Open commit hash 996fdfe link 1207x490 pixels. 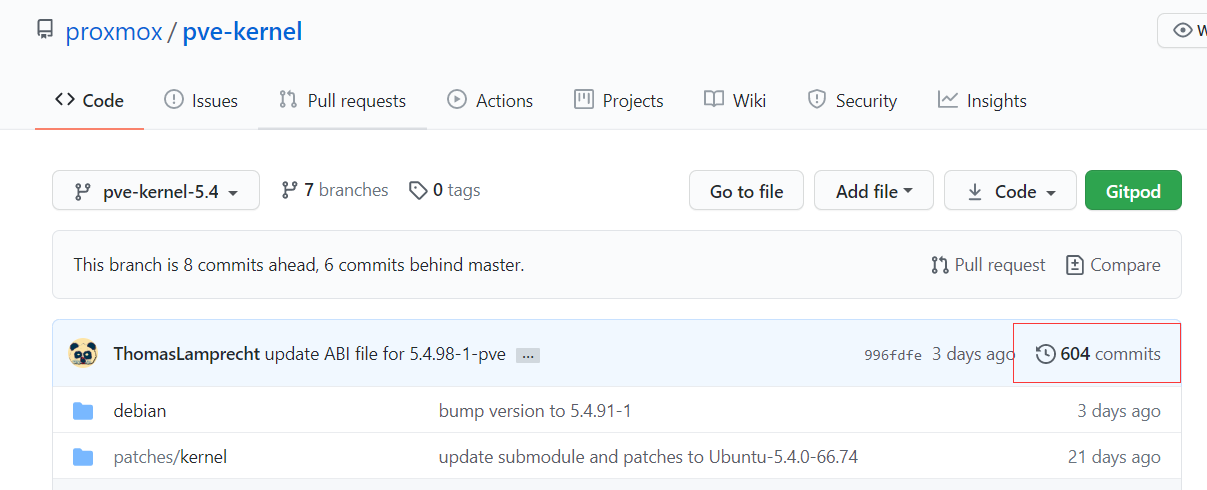(893, 355)
